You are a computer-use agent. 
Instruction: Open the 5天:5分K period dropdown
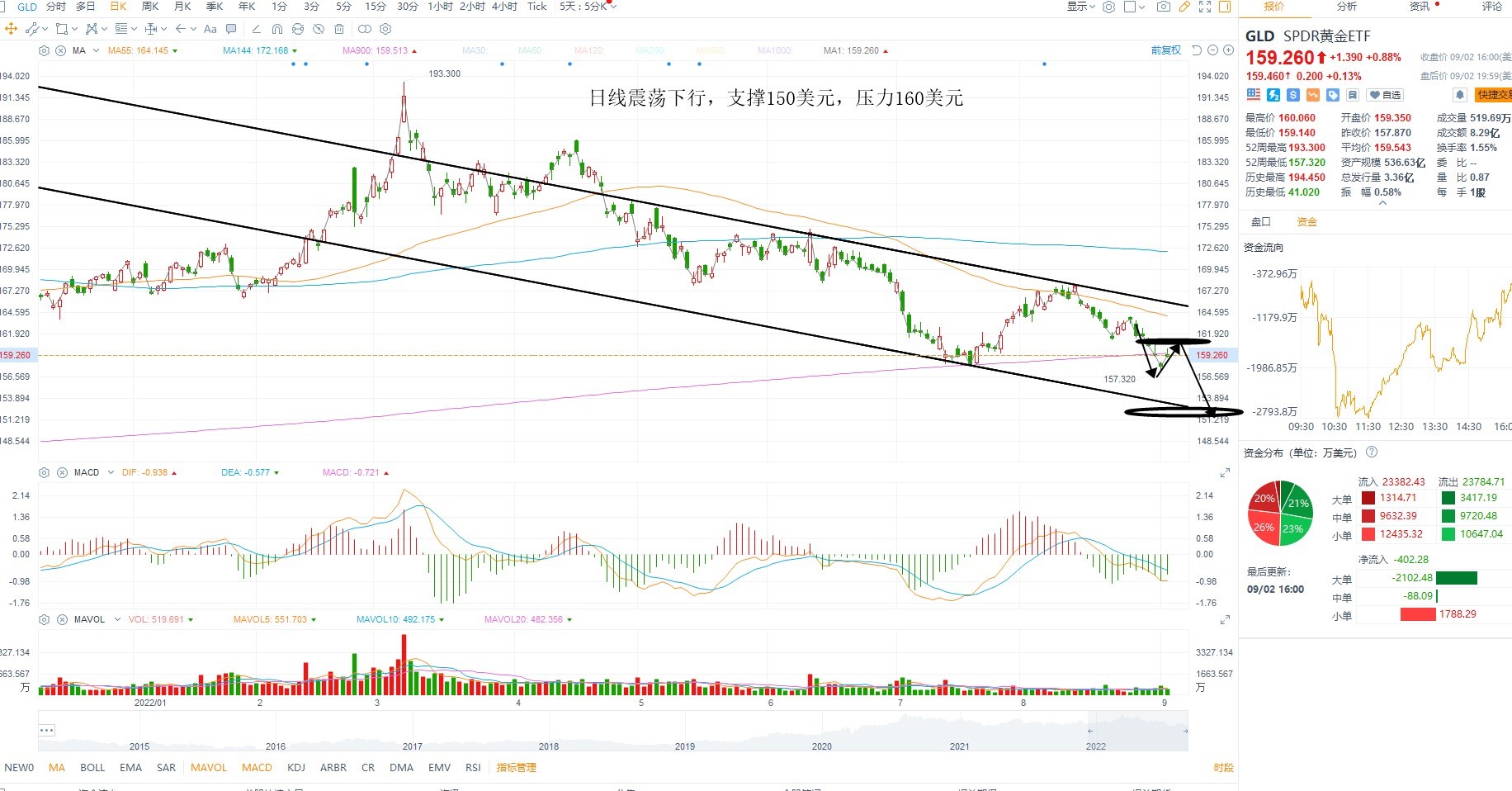(588, 7)
